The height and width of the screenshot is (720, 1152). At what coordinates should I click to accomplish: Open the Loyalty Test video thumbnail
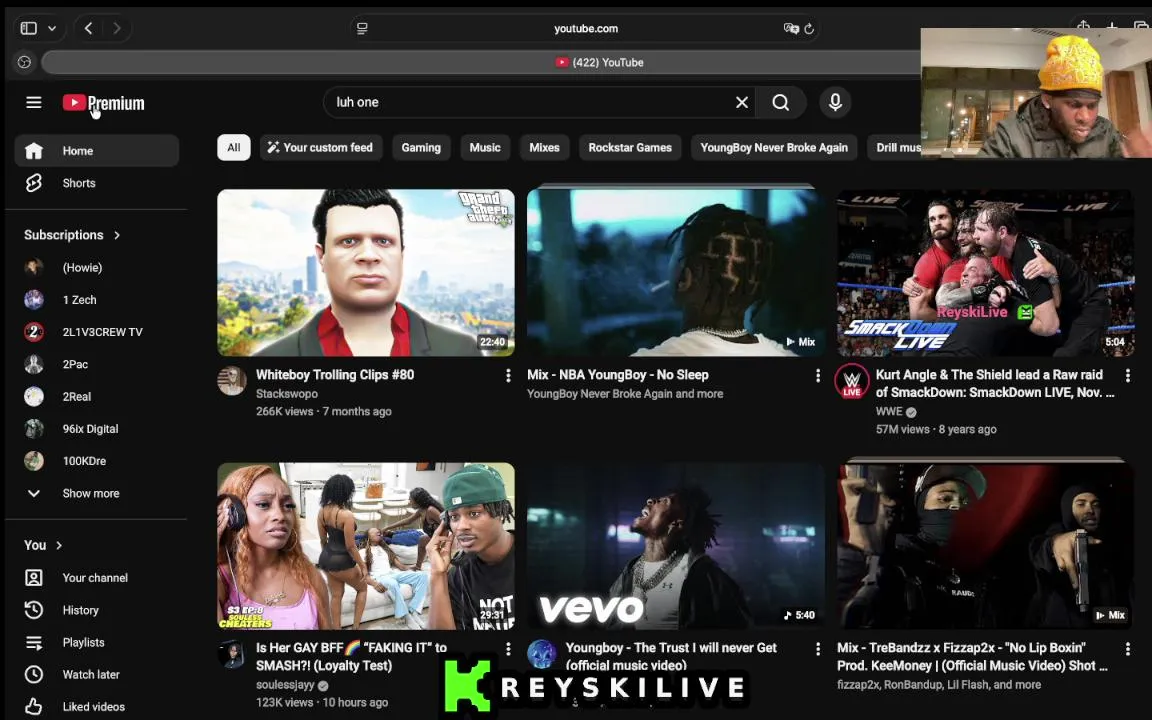point(366,546)
